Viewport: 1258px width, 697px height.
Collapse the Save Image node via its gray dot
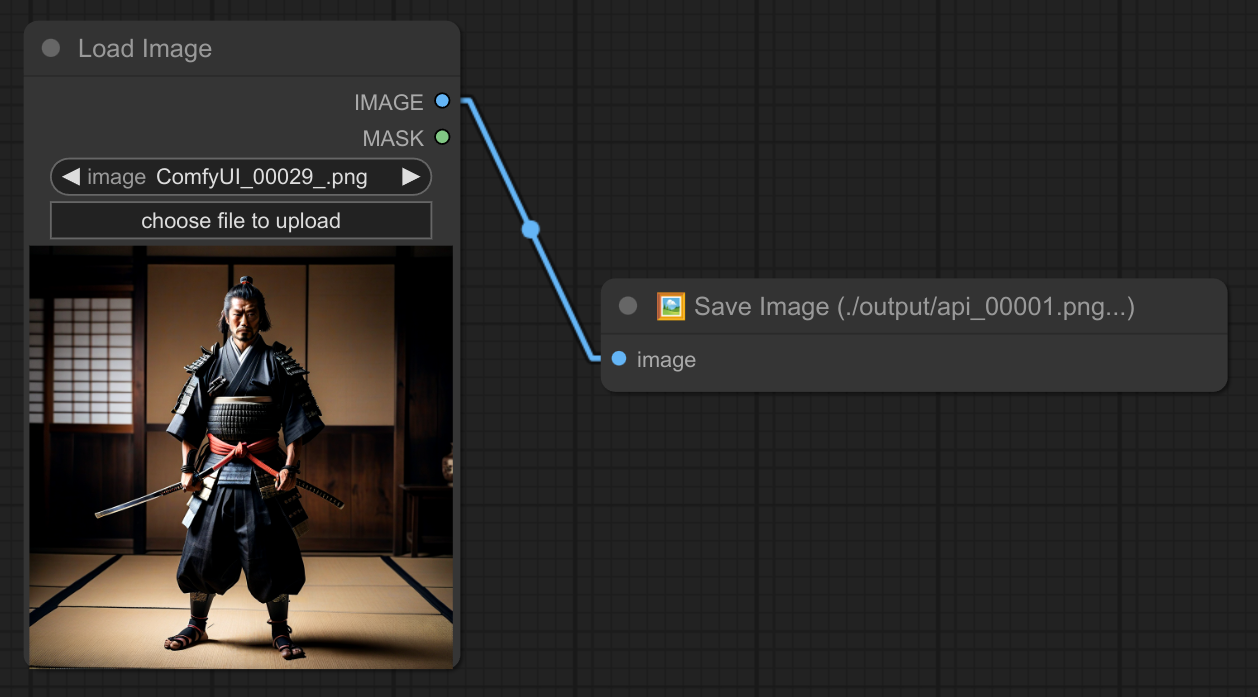628,306
